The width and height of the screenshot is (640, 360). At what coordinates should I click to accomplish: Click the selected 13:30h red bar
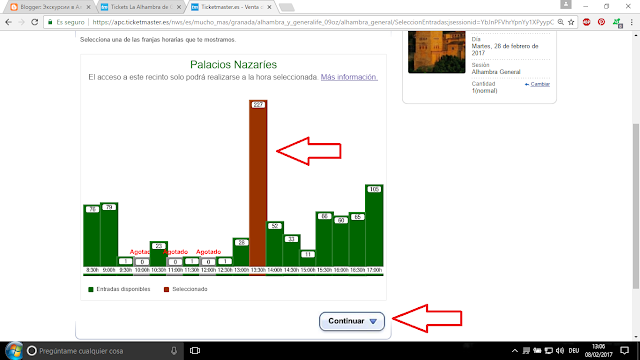(x=258, y=183)
